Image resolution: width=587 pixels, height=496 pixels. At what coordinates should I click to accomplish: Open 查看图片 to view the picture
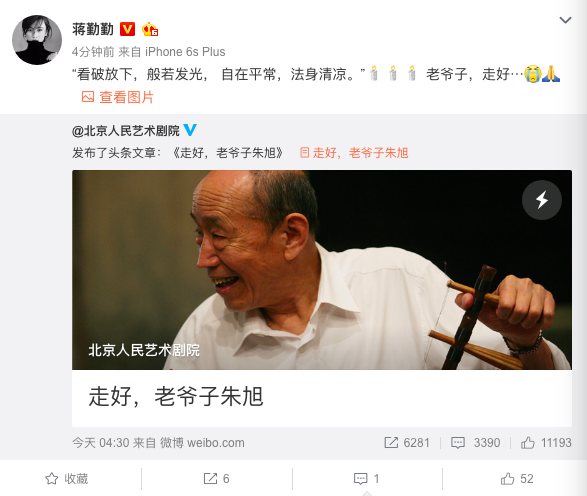[127, 97]
